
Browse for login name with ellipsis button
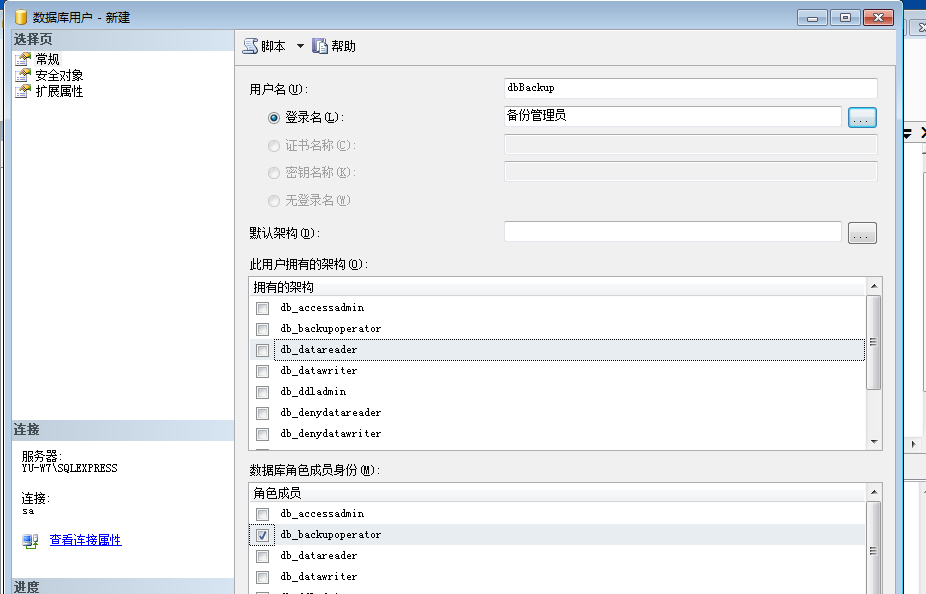pyautogui.click(x=862, y=118)
